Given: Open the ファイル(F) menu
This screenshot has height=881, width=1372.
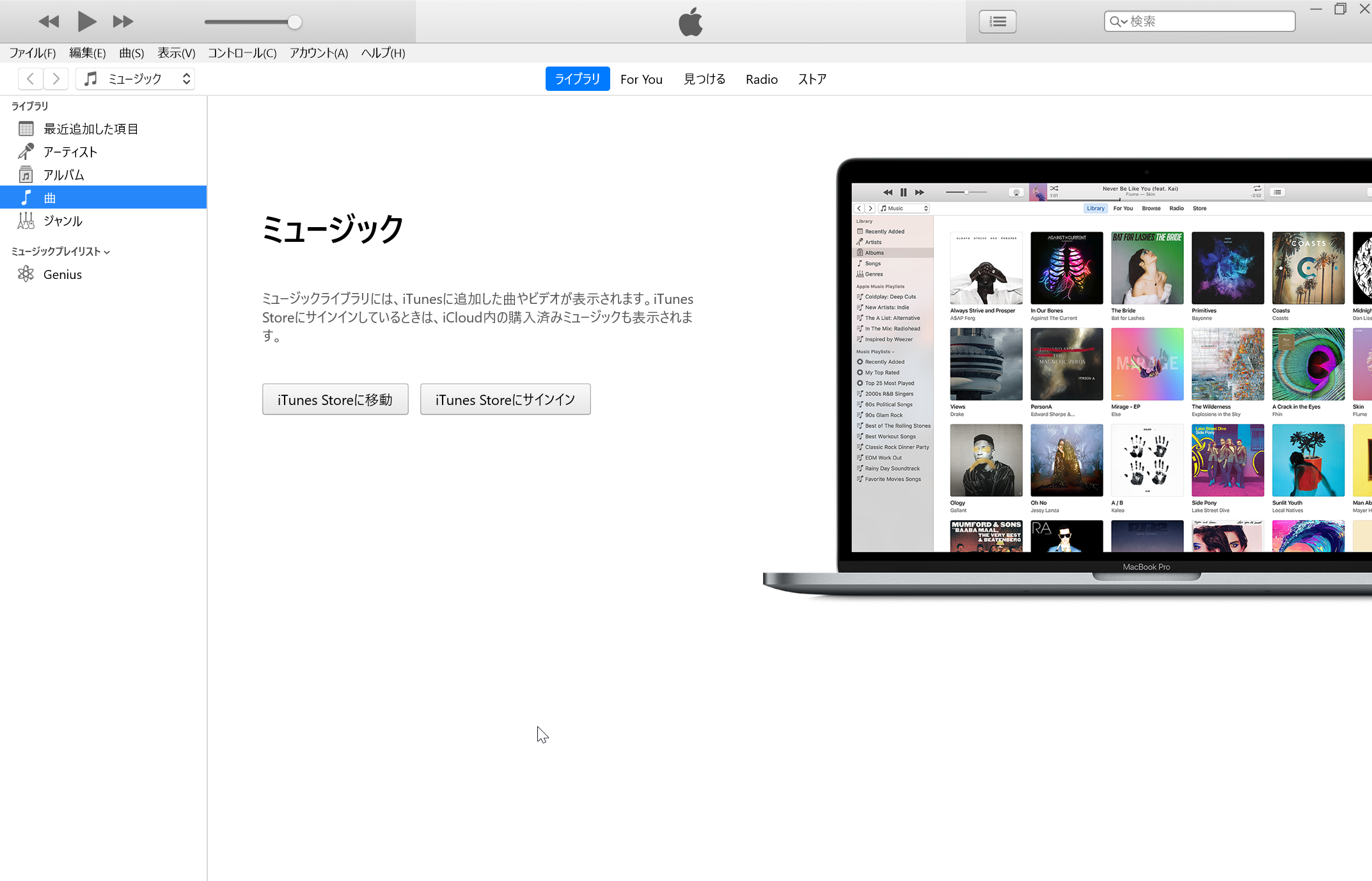Looking at the screenshot, I should pos(33,53).
